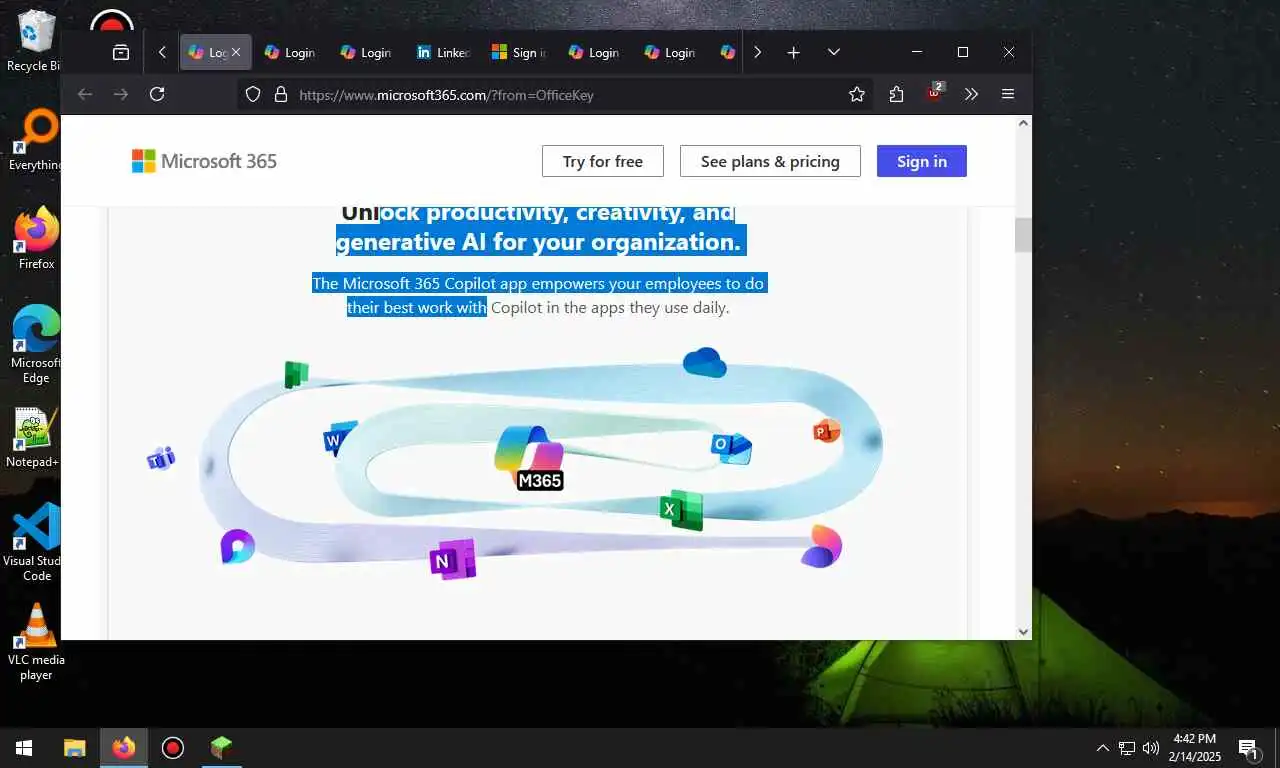The image size is (1280, 768).
Task: Open the red extension with badge 2
Action: tap(934, 93)
